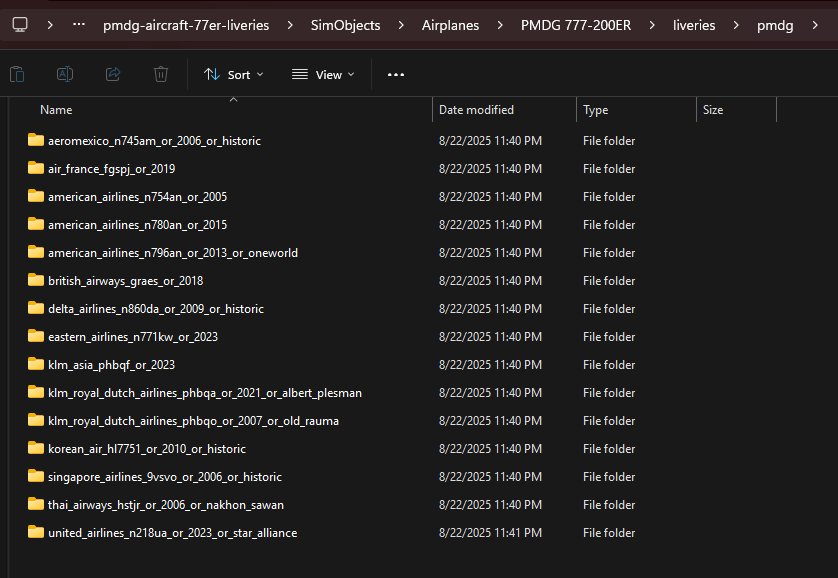Expand chevron after pmdg-aircraft-77er-liveries breadcrumb
This screenshot has height=578, width=838.
(290, 25)
